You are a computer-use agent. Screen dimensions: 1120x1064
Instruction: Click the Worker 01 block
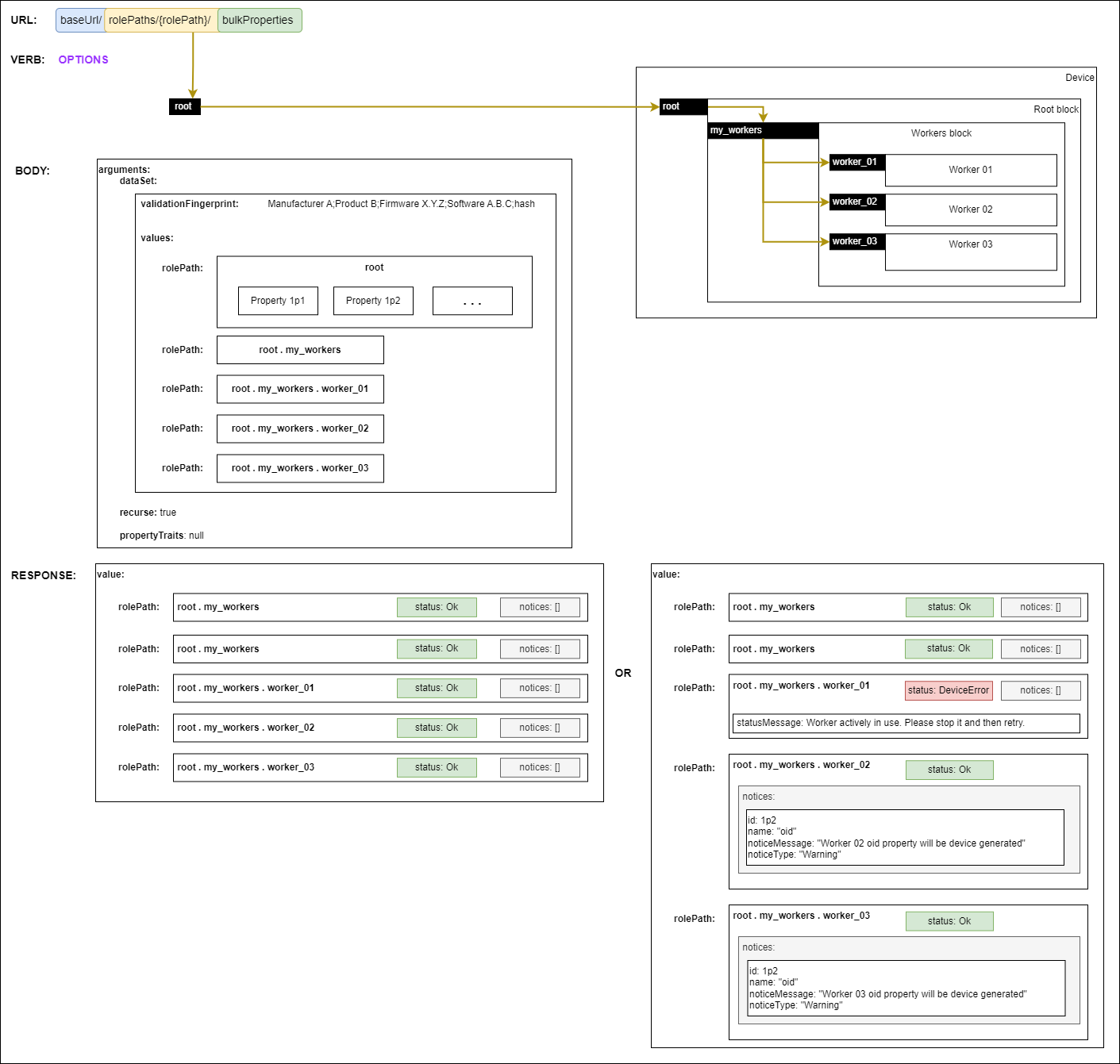tap(971, 170)
